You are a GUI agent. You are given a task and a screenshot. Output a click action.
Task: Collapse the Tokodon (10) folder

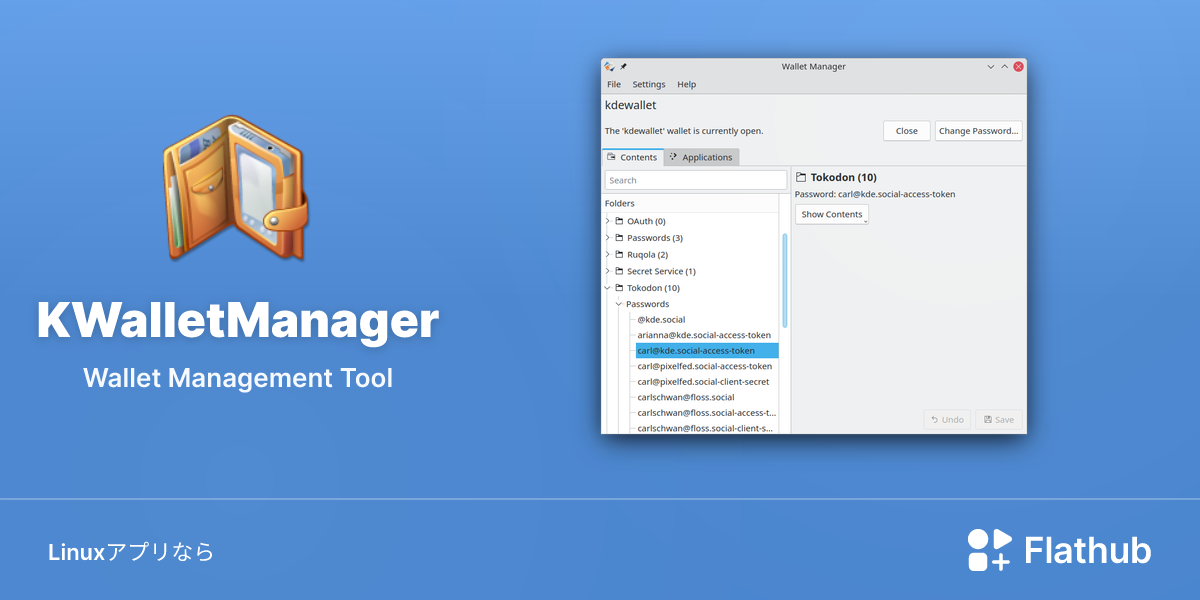[607, 288]
